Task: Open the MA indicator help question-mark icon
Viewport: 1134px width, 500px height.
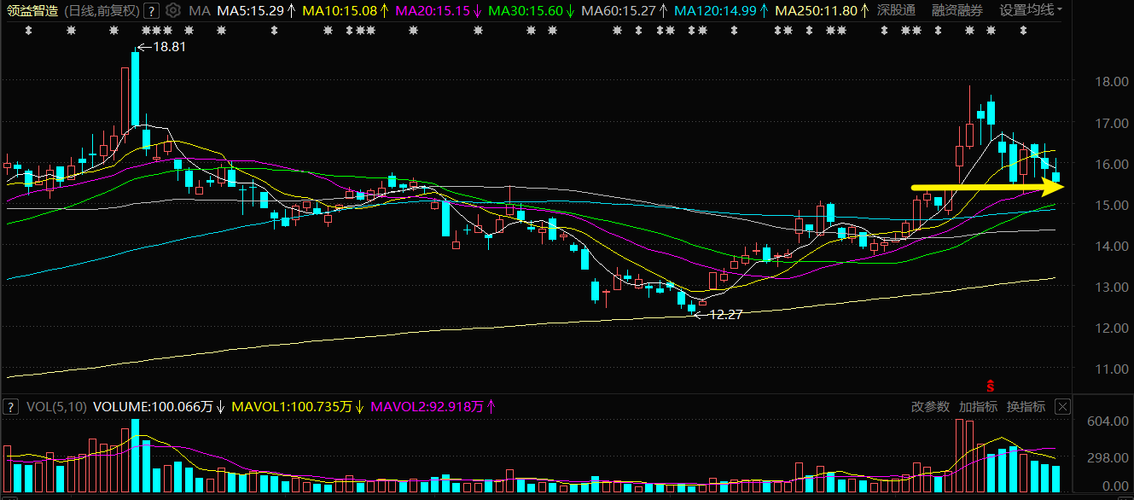Action: (x=151, y=11)
